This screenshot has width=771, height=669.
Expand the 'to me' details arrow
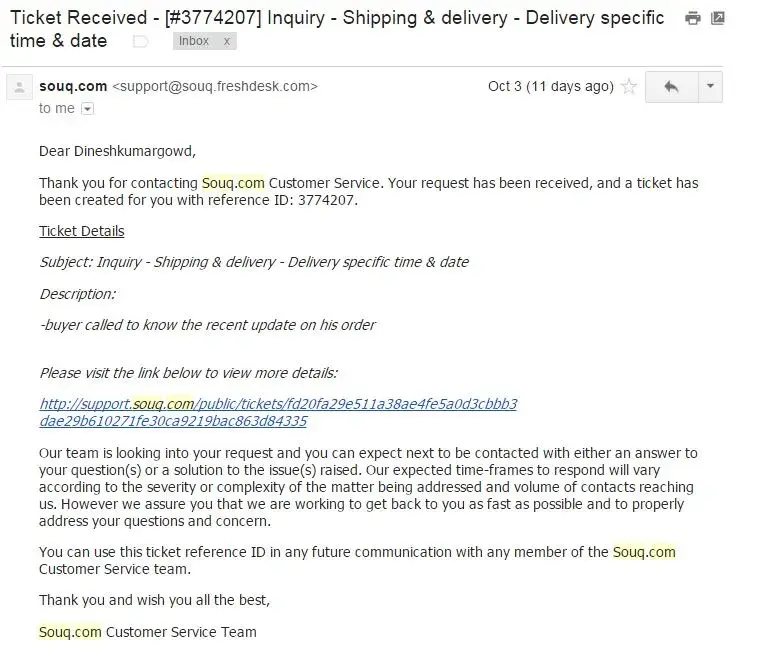[x=87, y=109]
